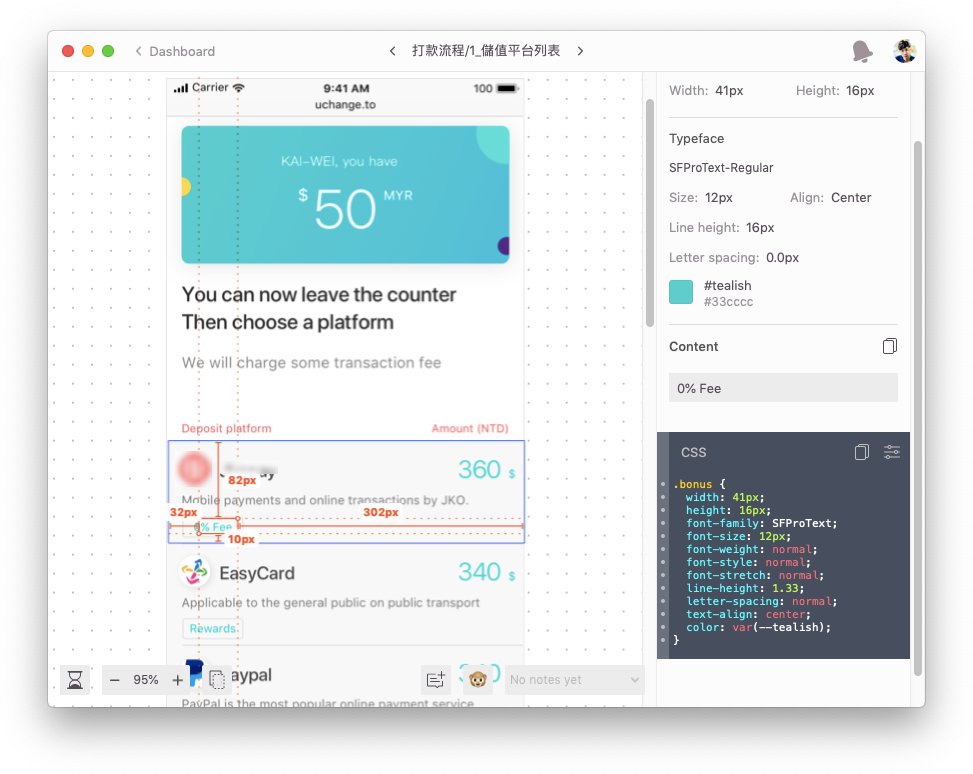Viewport: 973px width, 774px height.
Task: Click the SFProText-Regular typeface name
Action: pos(721,168)
